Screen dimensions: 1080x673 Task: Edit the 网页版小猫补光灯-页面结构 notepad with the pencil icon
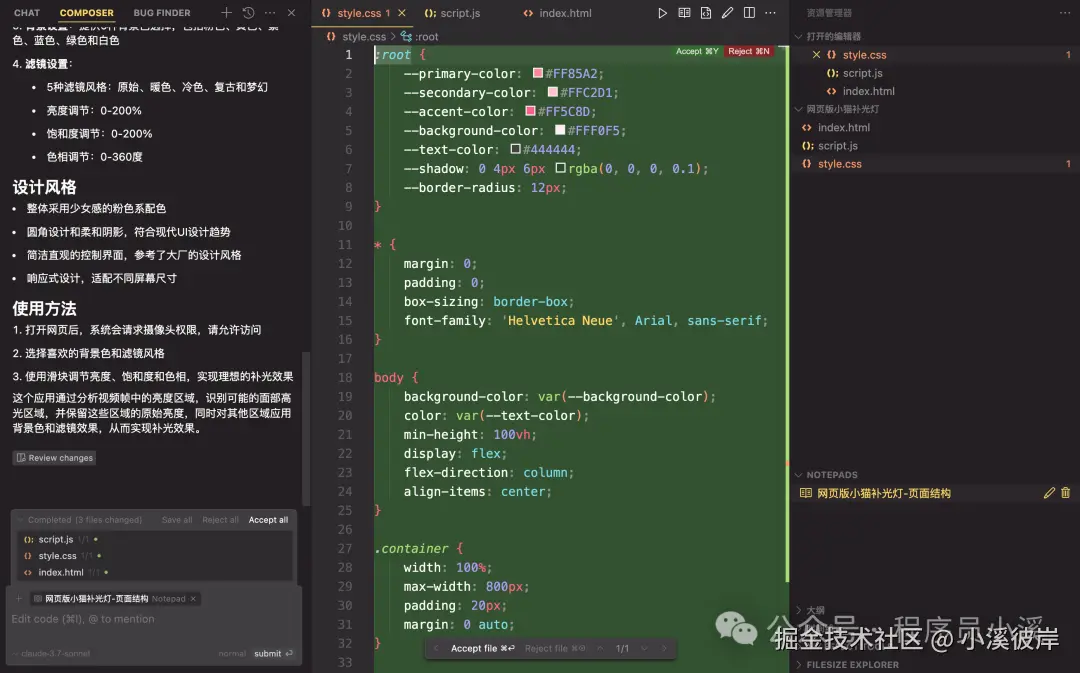1049,493
